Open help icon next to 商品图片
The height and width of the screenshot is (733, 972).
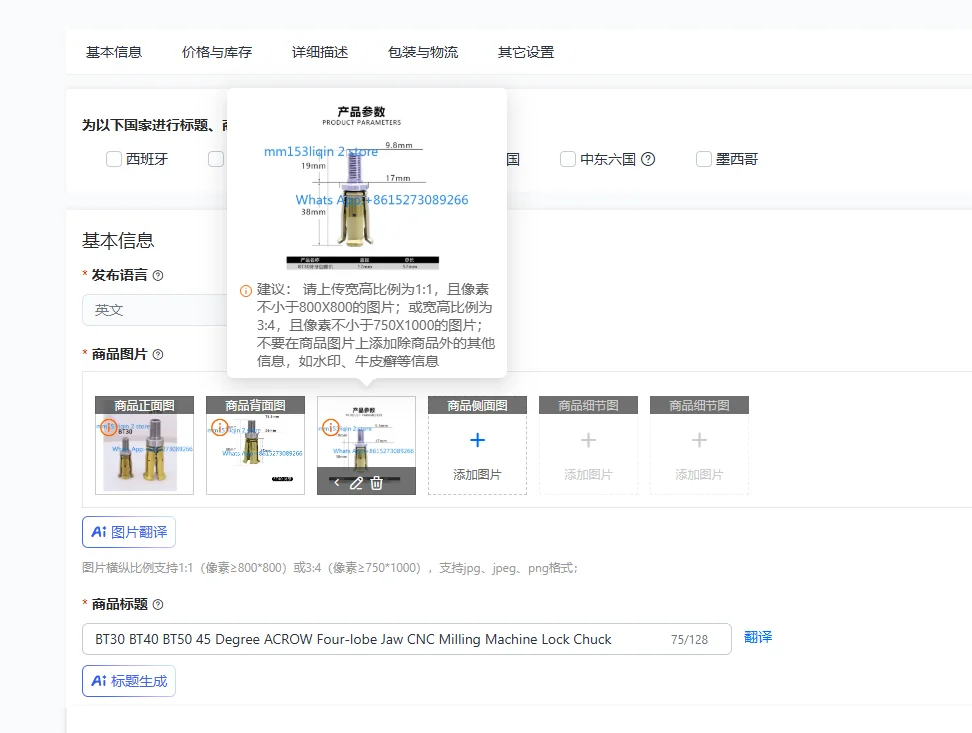coord(158,354)
